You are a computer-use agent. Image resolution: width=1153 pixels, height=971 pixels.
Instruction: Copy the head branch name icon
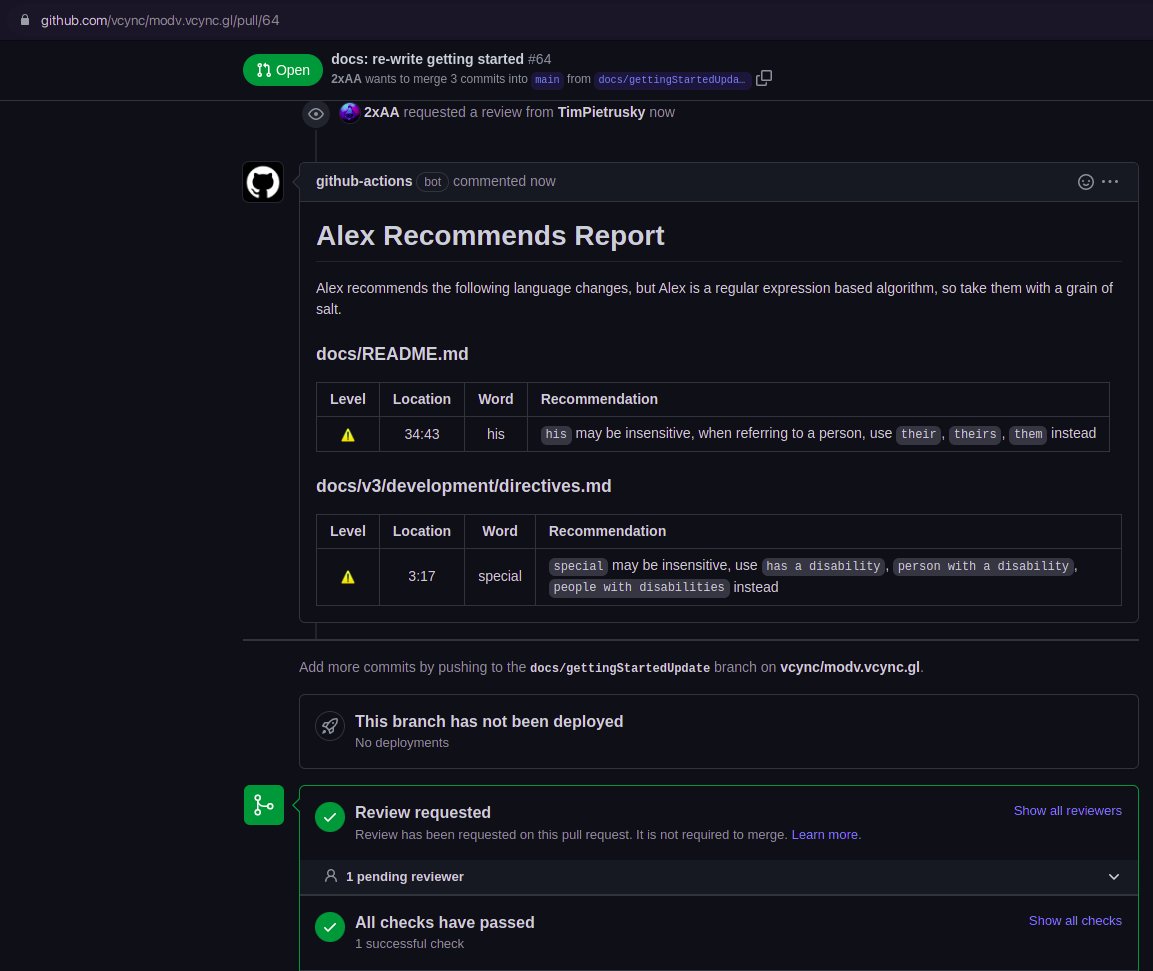764,78
